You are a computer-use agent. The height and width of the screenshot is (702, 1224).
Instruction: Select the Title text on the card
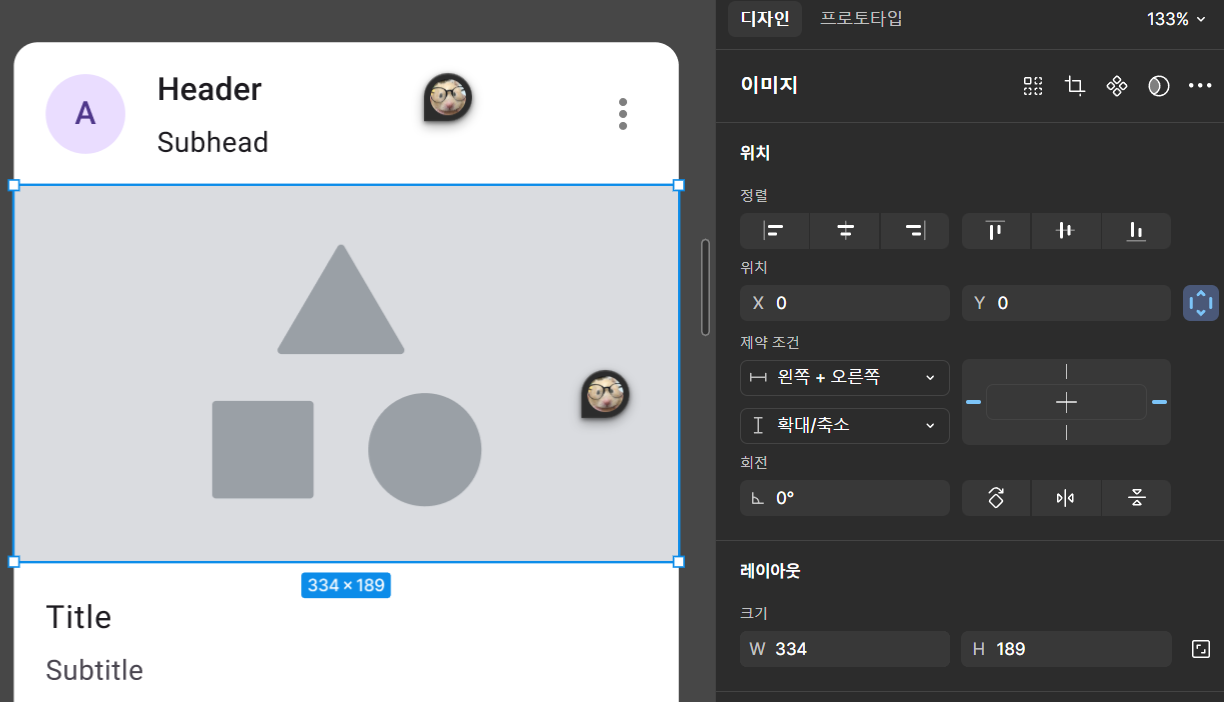(79, 617)
